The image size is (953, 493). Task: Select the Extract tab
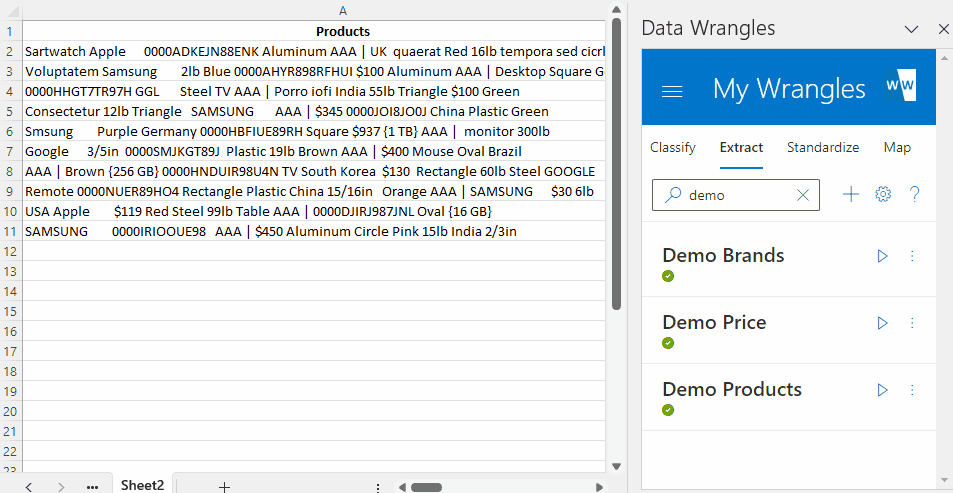[741, 148]
